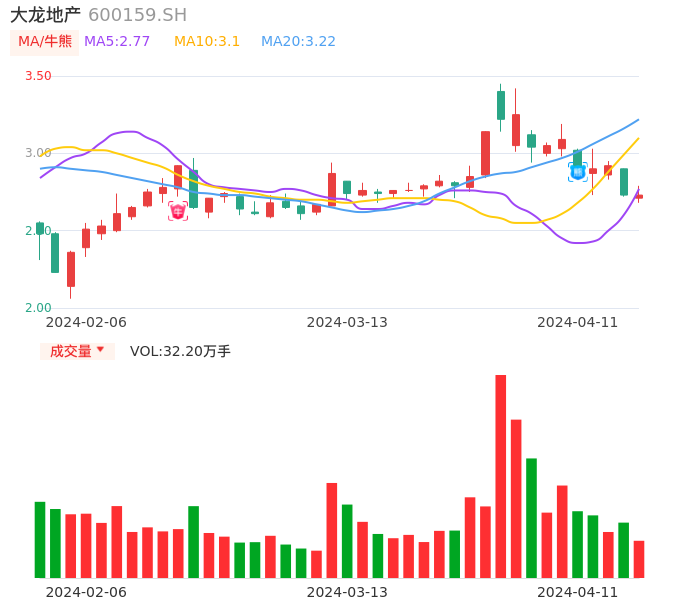Select the tallest red volume bar
This screenshot has width=686, height=606.
(x=501, y=476)
